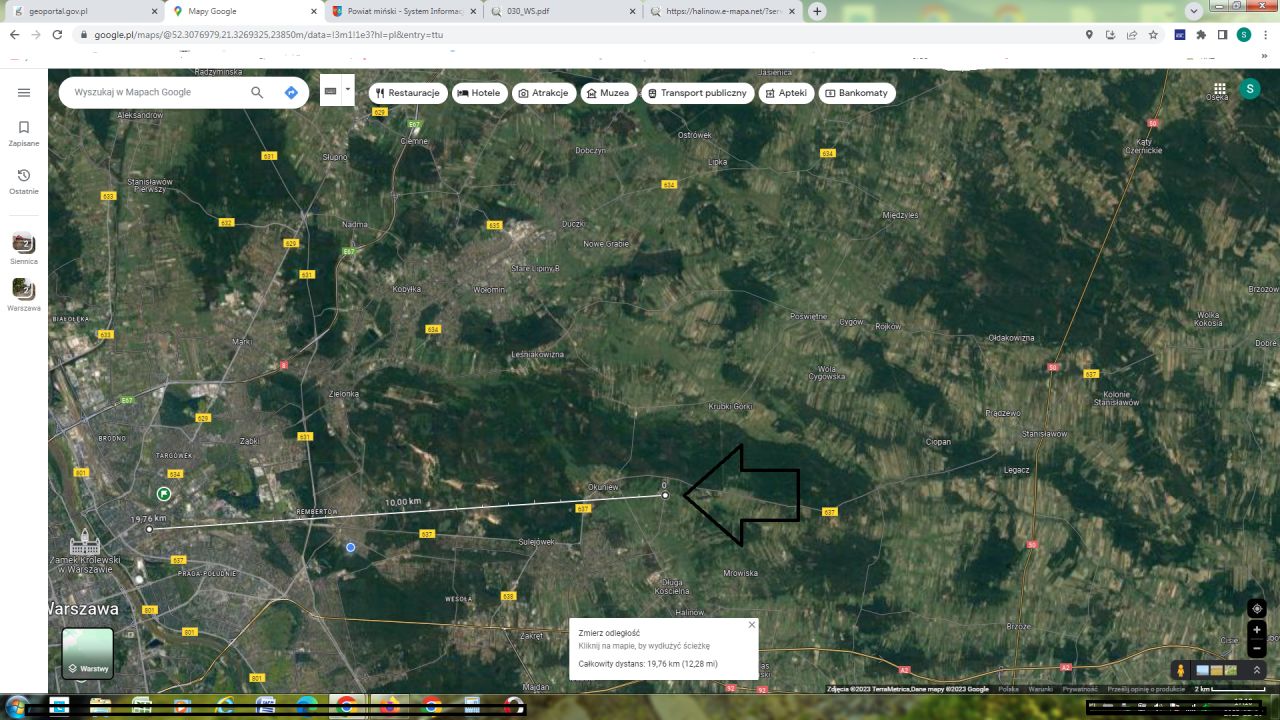Switch to the geoportal.gov.pl tab
The image size is (1280, 720).
click(85, 11)
